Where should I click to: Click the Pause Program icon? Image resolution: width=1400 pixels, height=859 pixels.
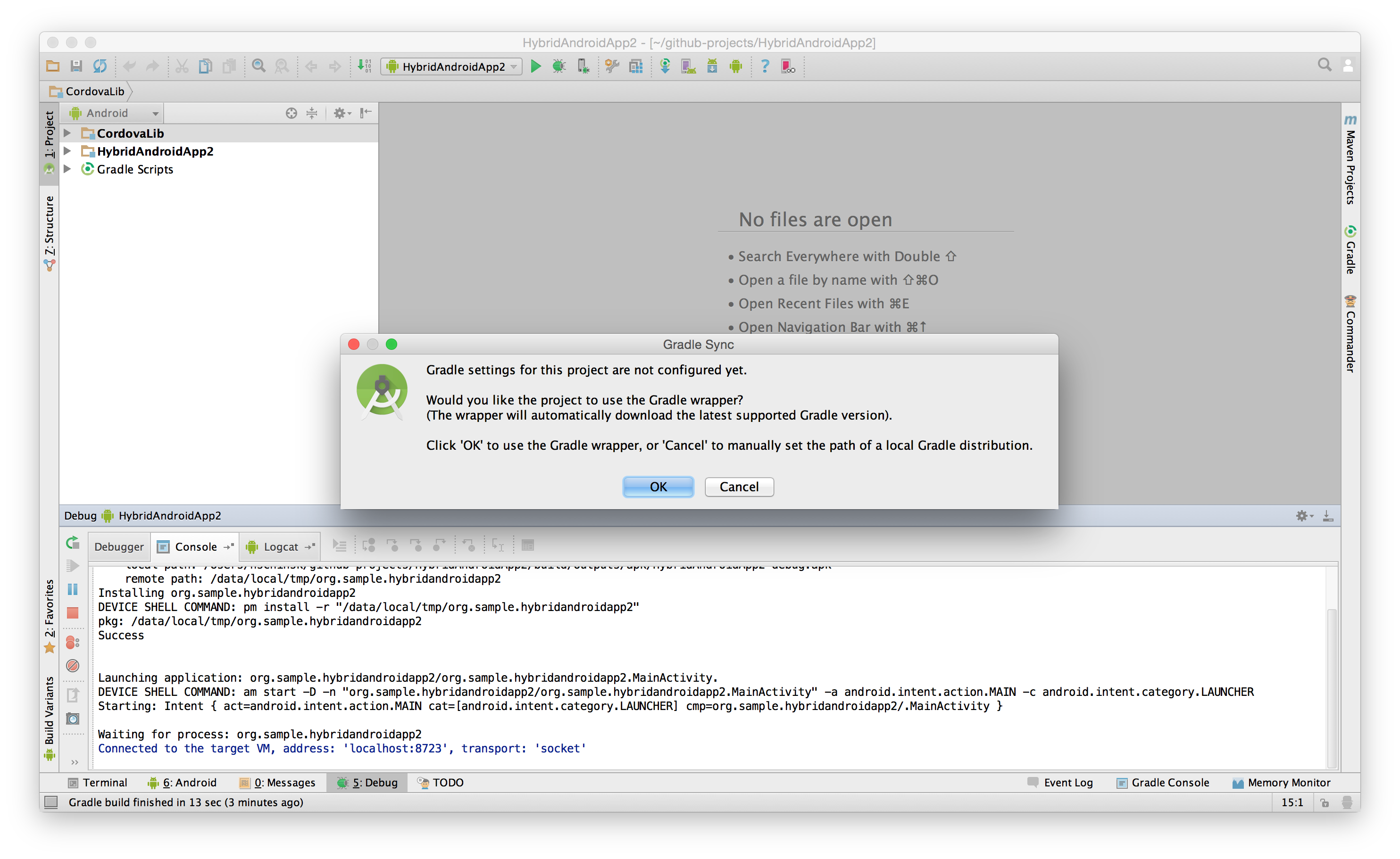point(73,589)
